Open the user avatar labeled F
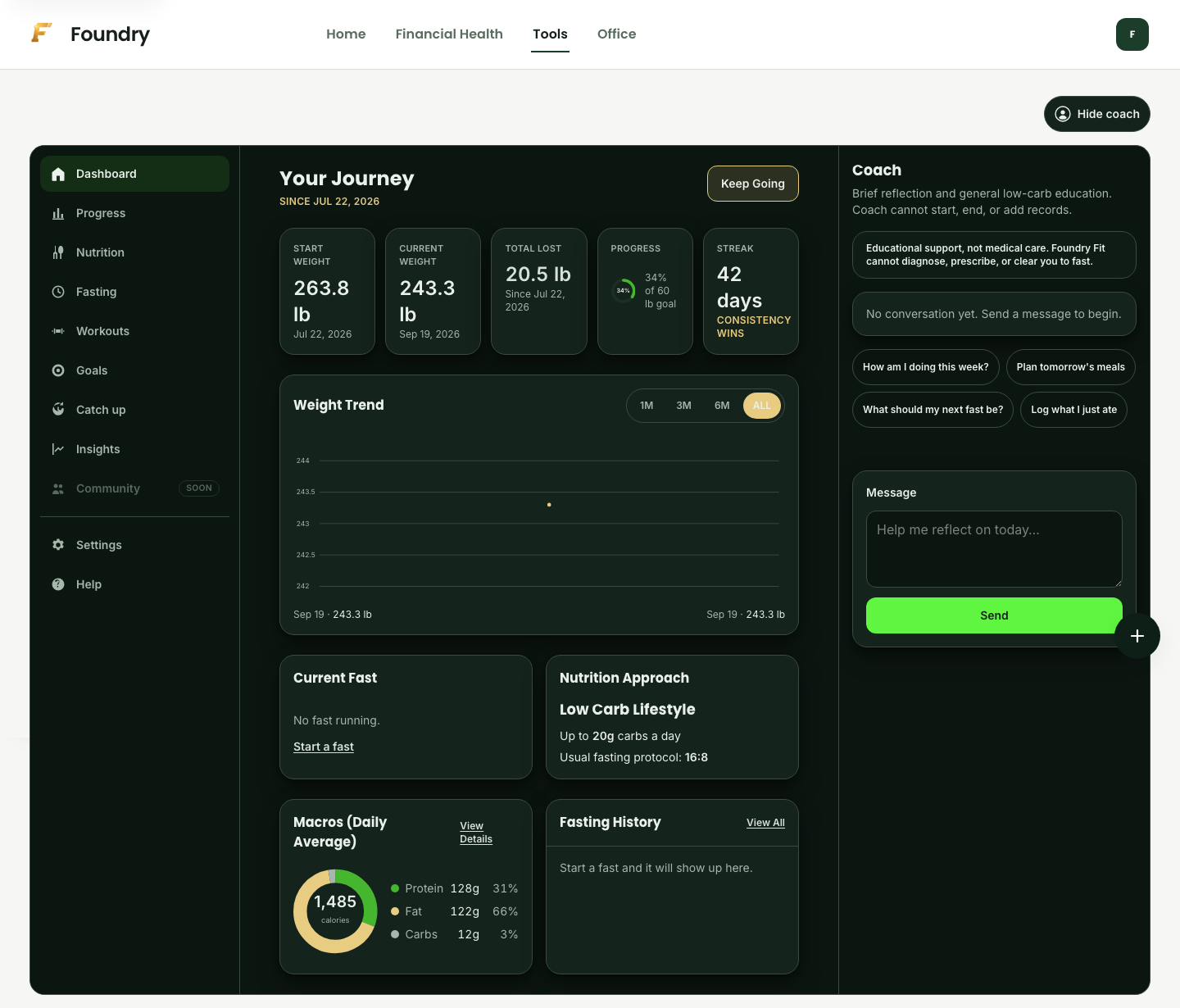Image resolution: width=1180 pixels, height=1008 pixels. point(1132,34)
